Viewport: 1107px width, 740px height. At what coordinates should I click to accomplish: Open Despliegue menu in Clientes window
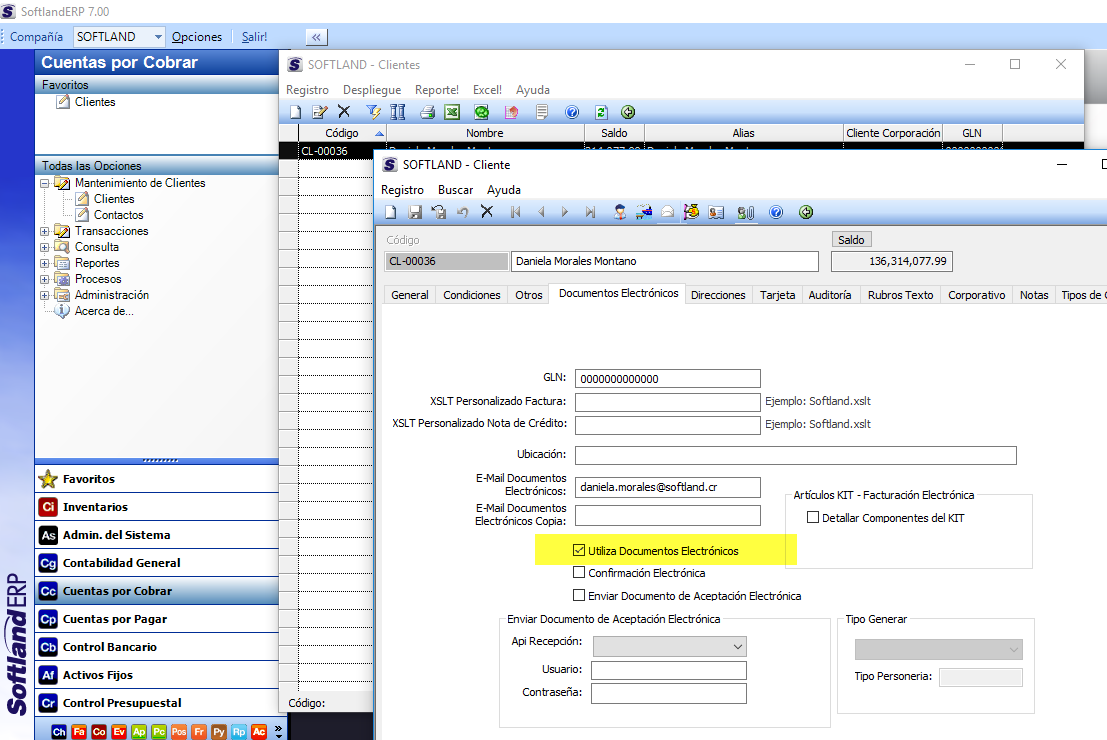click(x=372, y=90)
